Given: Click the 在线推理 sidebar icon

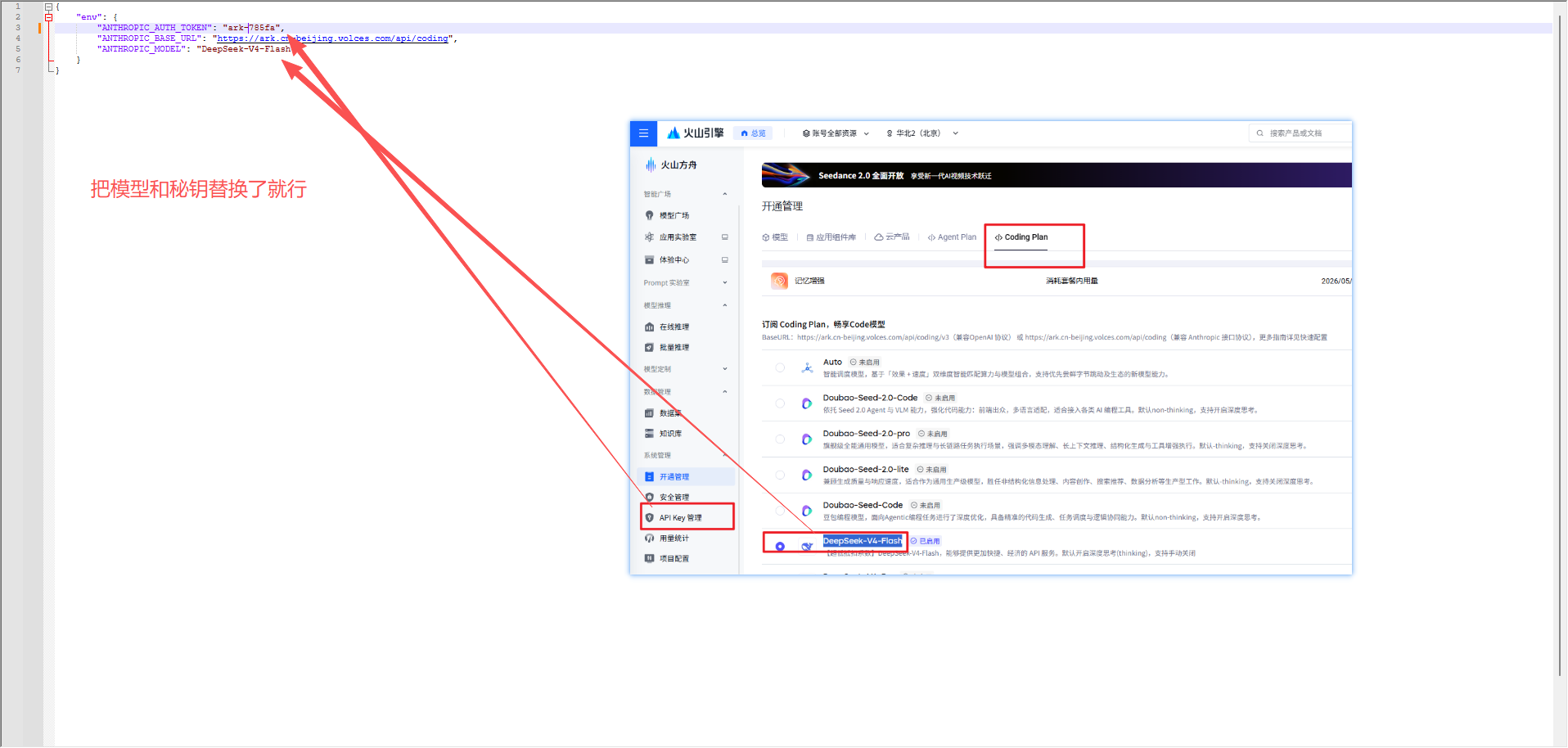Looking at the screenshot, I should 649,327.
